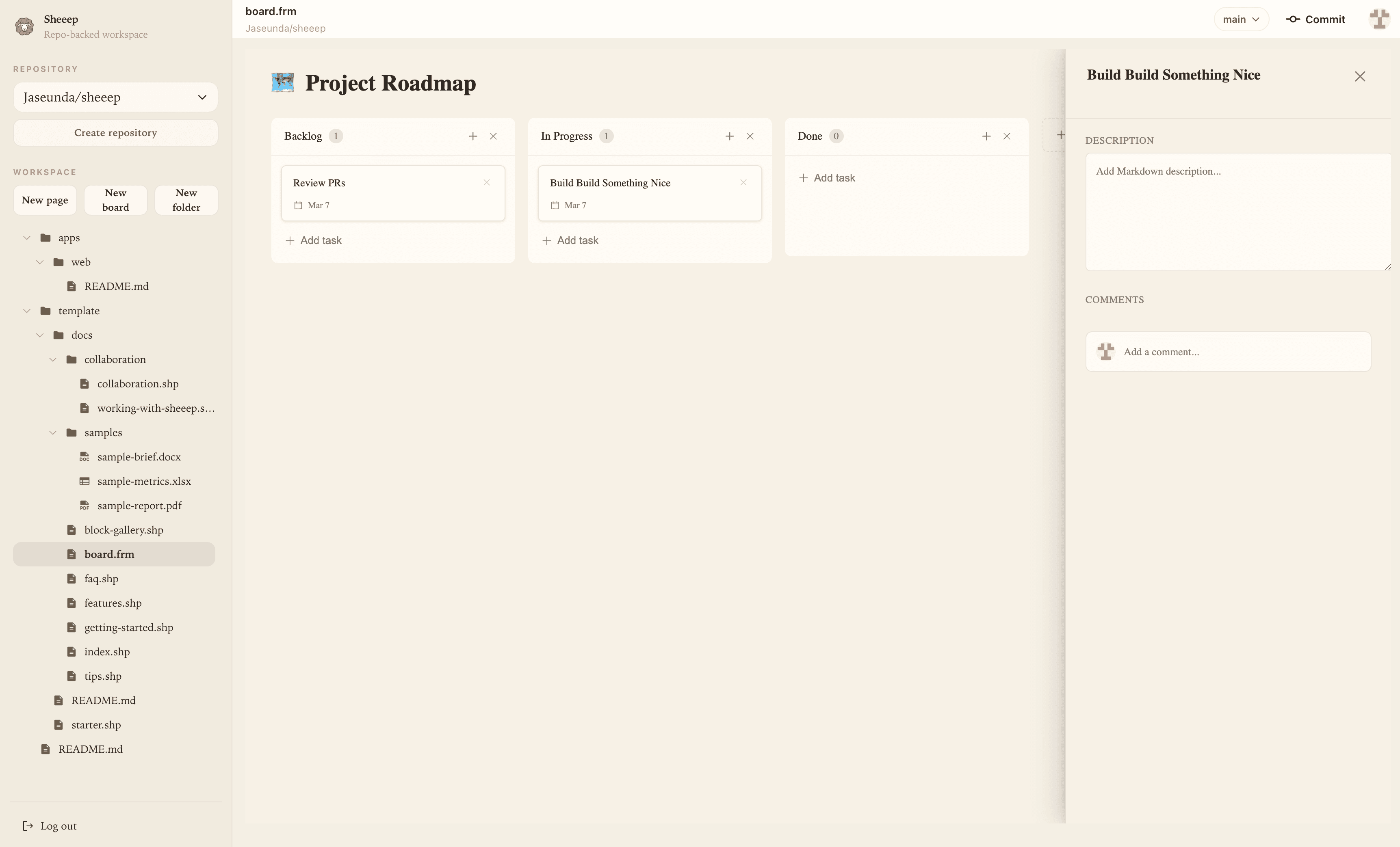Select board.frm in the sidebar
The image size is (1400, 847).
coord(109,554)
